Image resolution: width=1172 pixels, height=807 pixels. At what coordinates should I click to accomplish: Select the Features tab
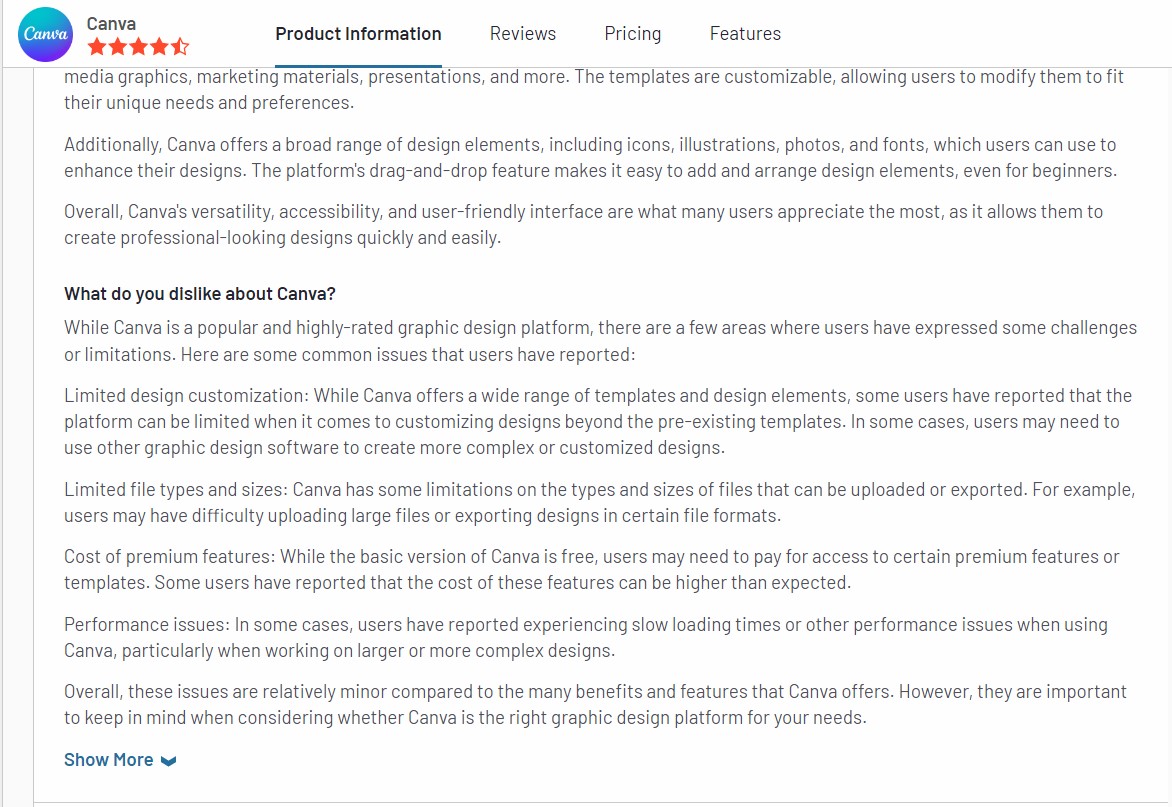click(x=745, y=33)
